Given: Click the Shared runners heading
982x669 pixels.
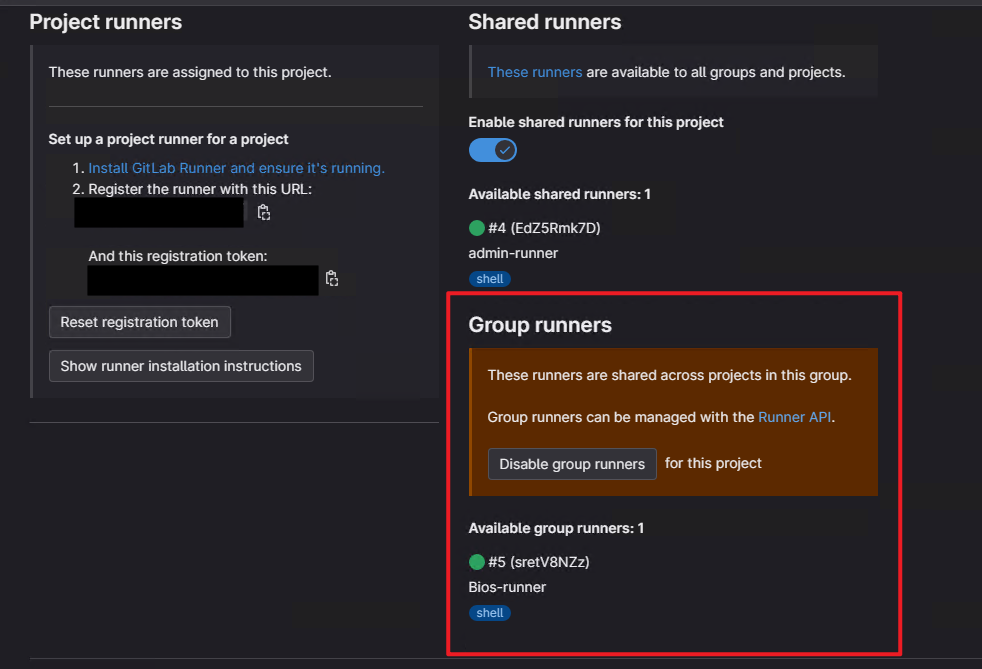Looking at the screenshot, I should tap(545, 22).
